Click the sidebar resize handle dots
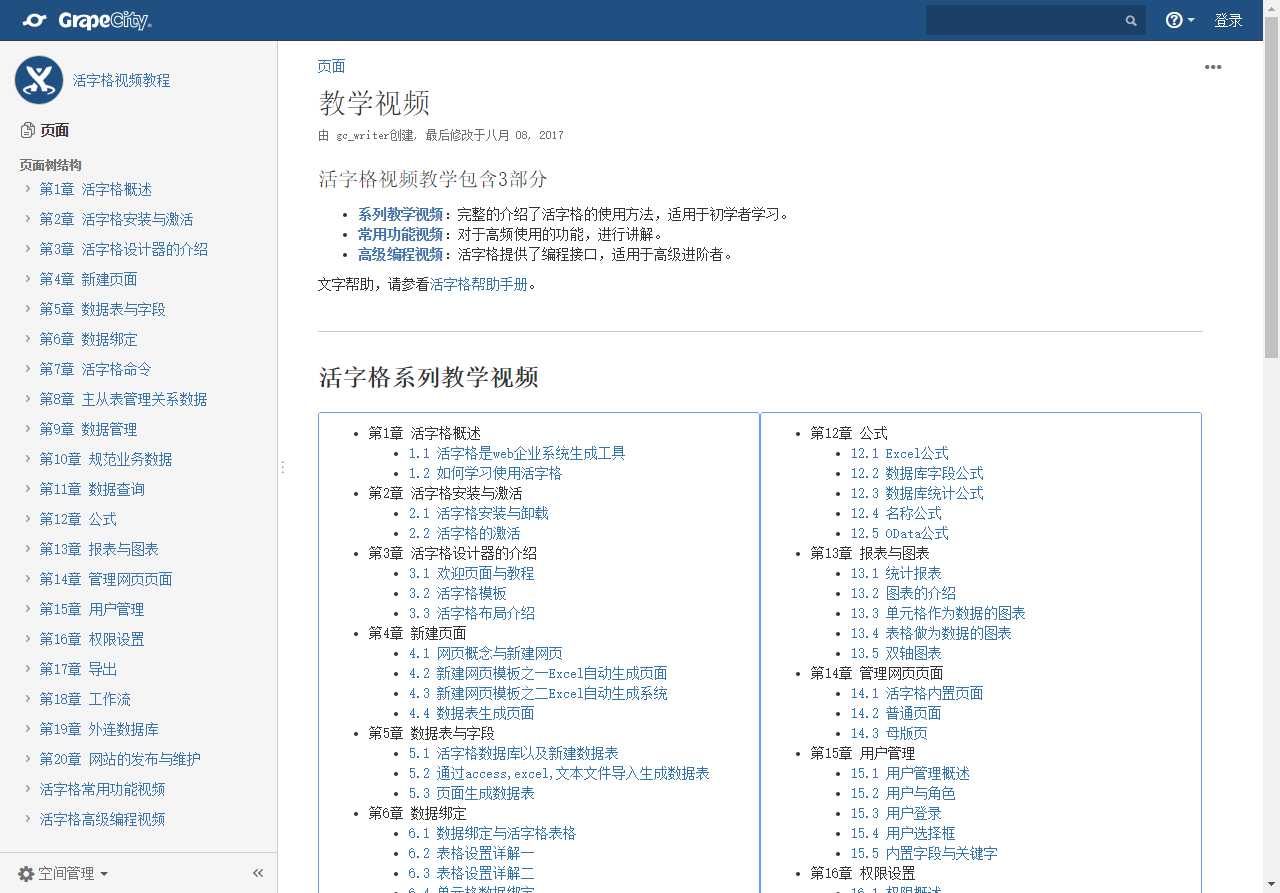 click(282, 467)
